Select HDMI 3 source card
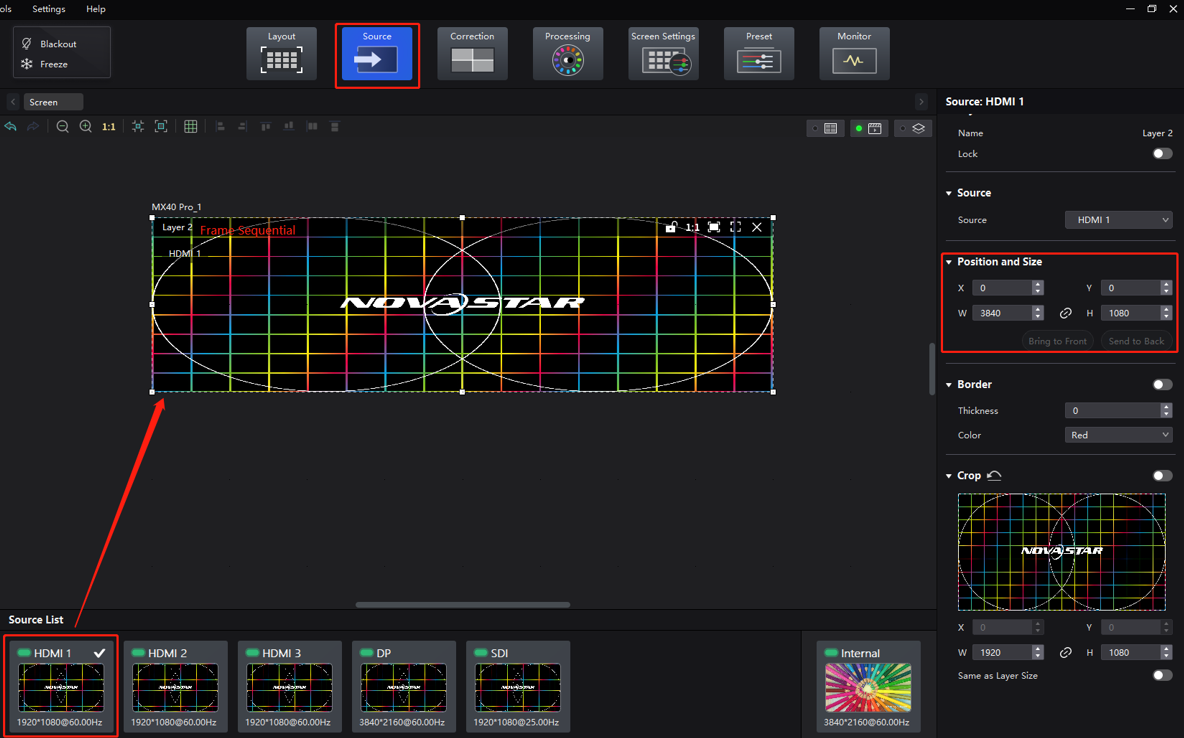The height and width of the screenshot is (738, 1184). [289, 686]
